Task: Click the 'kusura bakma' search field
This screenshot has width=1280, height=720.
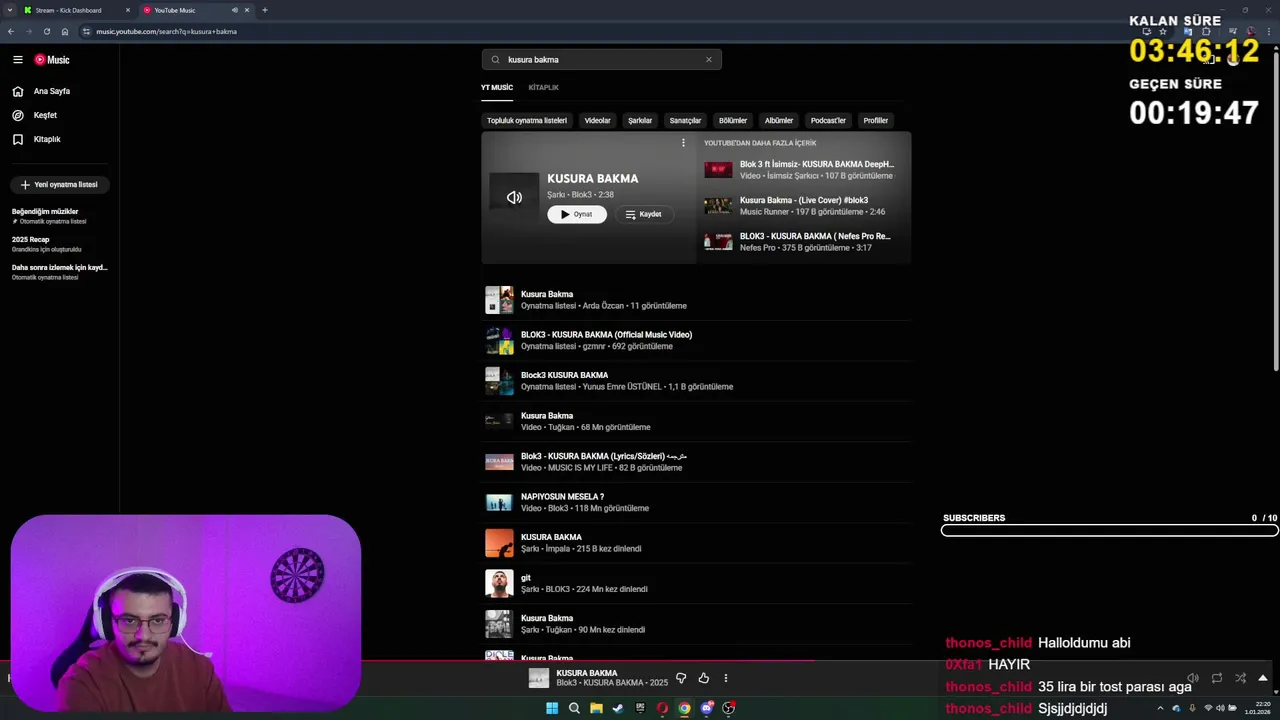Action: [601, 60]
